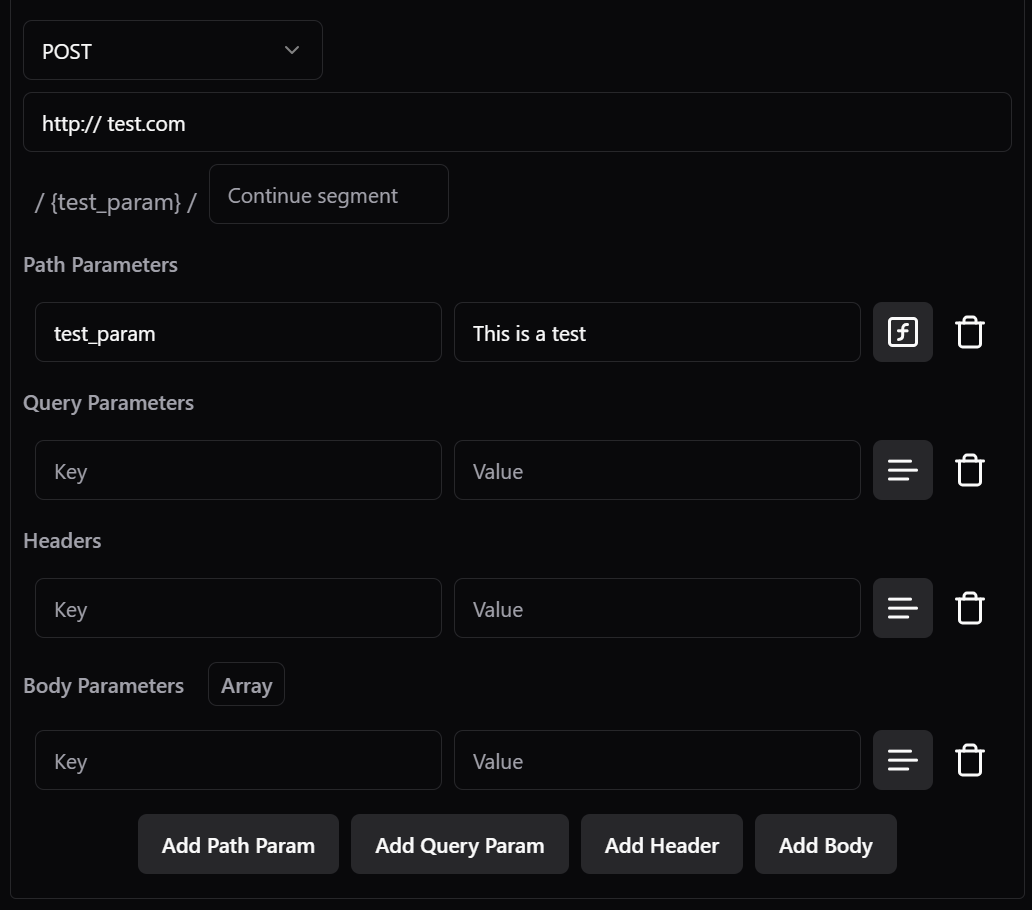Delete the Query Parameters row
The image size is (1032, 910).
tap(969, 470)
